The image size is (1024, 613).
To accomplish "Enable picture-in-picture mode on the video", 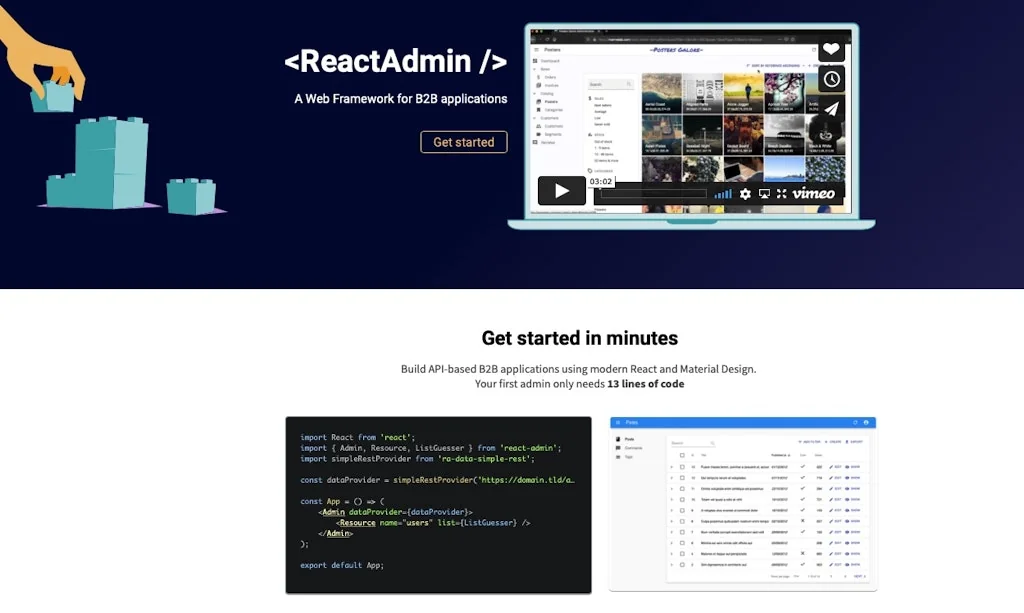I will (765, 193).
